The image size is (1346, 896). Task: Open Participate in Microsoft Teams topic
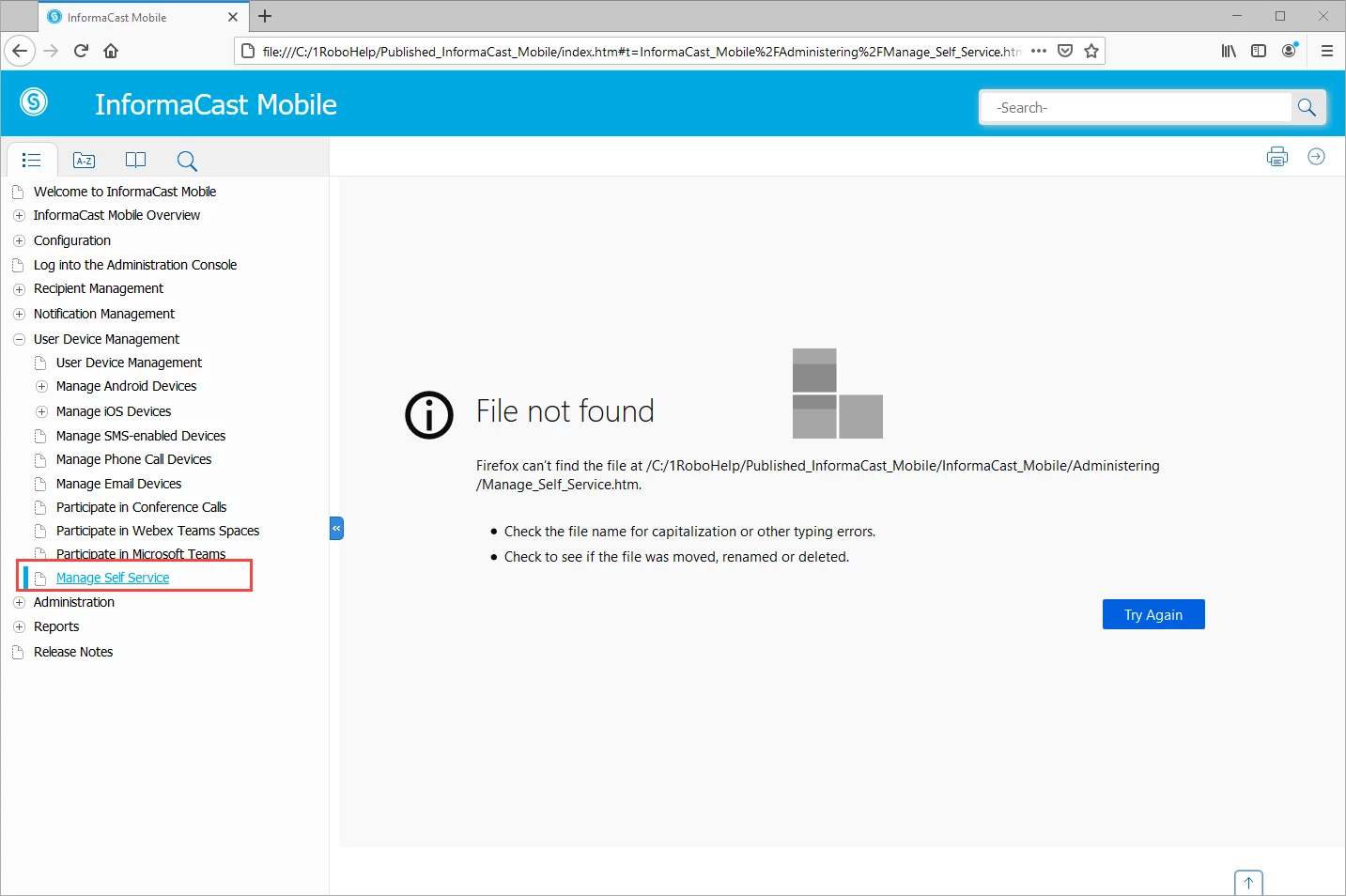click(141, 554)
